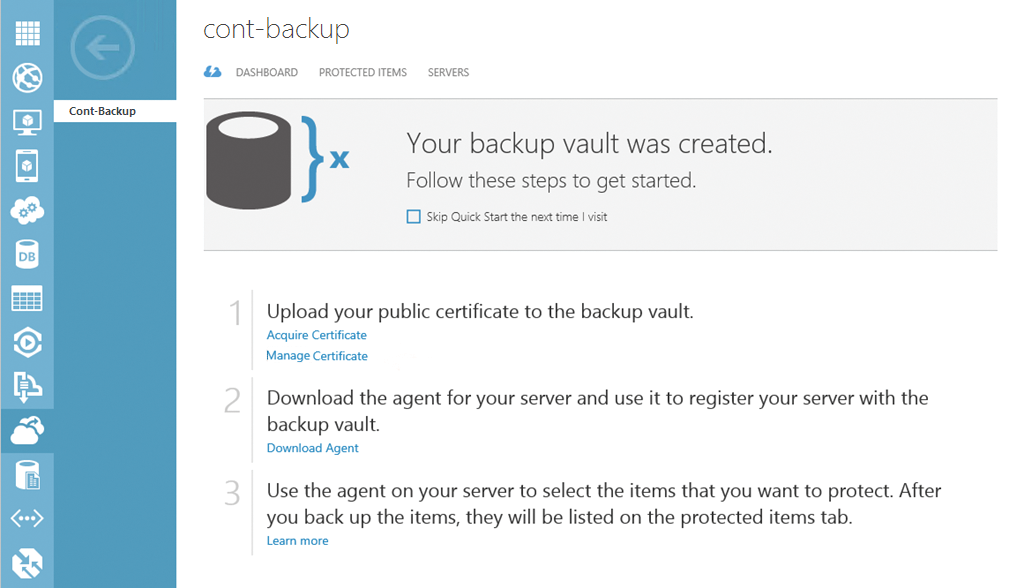Click the Mobile Services phone icon
Image resolution: width=1024 pixels, height=588 pixels.
click(27, 166)
